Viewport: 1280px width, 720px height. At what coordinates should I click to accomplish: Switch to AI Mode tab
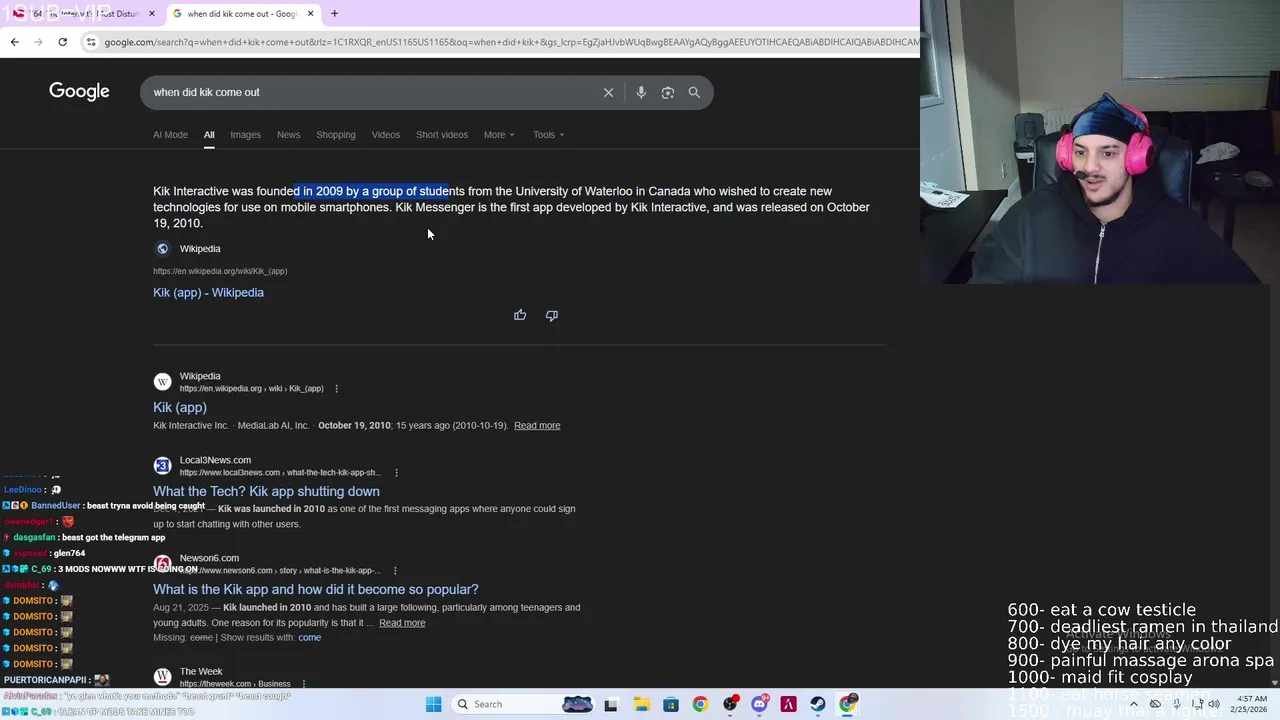[x=170, y=135]
